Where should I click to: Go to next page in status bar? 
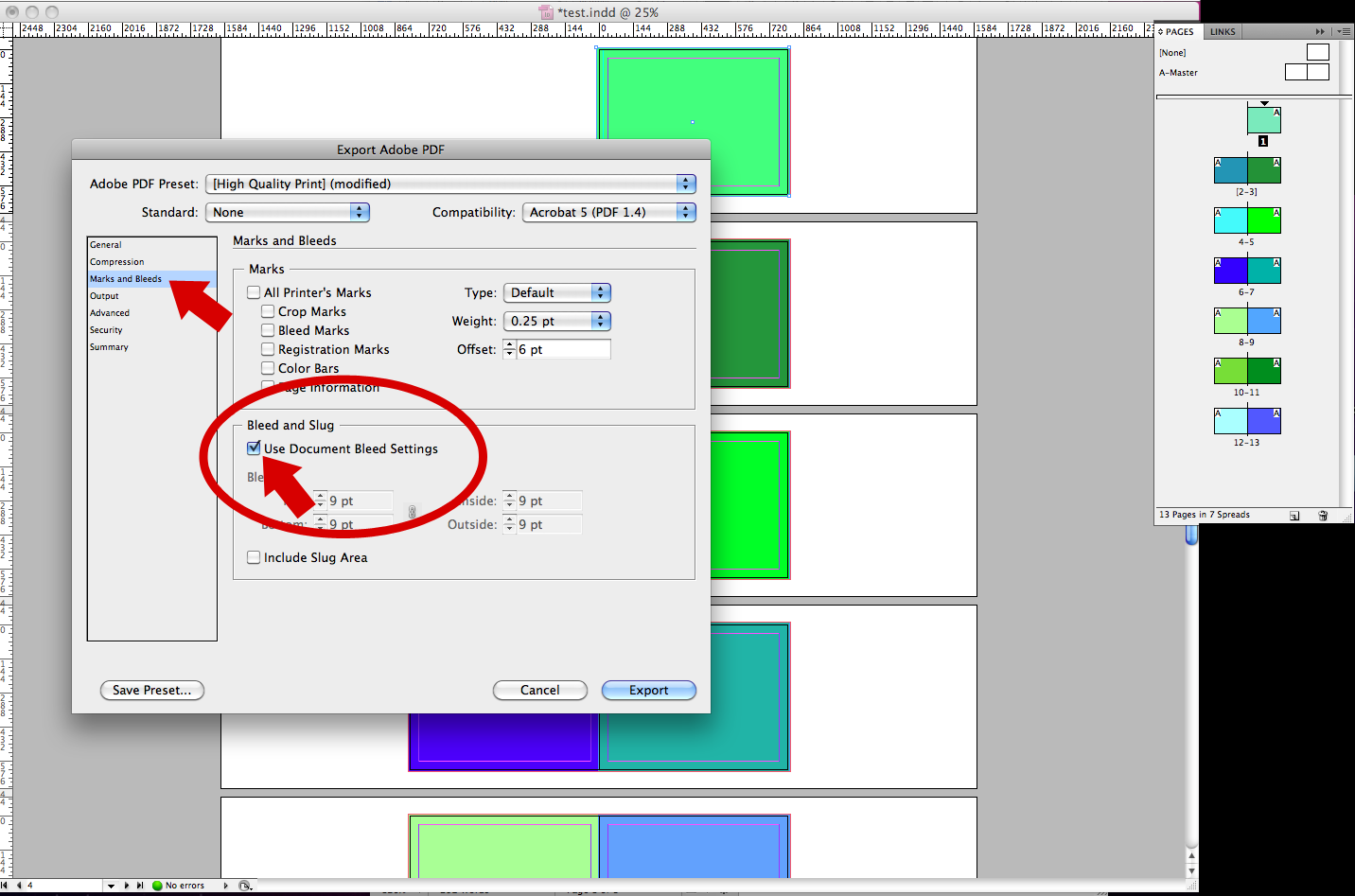127,886
